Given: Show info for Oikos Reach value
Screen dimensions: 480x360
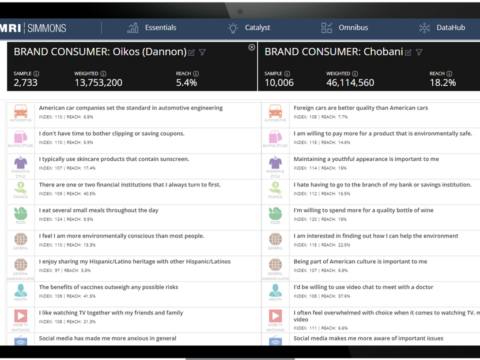Looking at the screenshot, I should [x=196, y=73].
